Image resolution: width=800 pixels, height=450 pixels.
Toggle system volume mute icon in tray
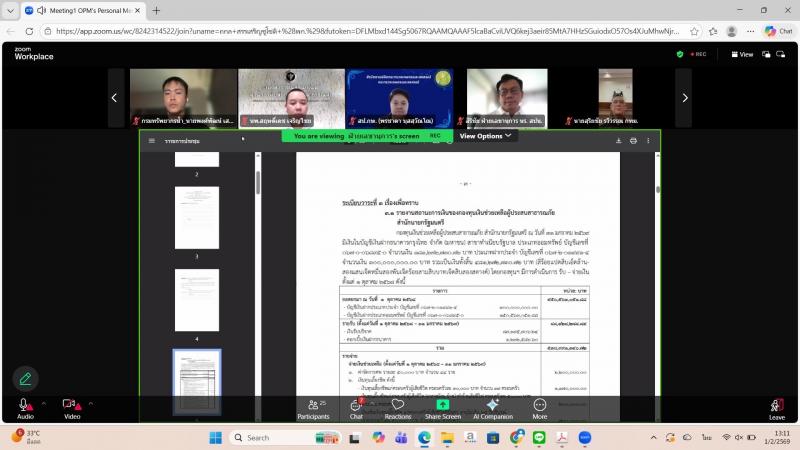[x=739, y=437]
